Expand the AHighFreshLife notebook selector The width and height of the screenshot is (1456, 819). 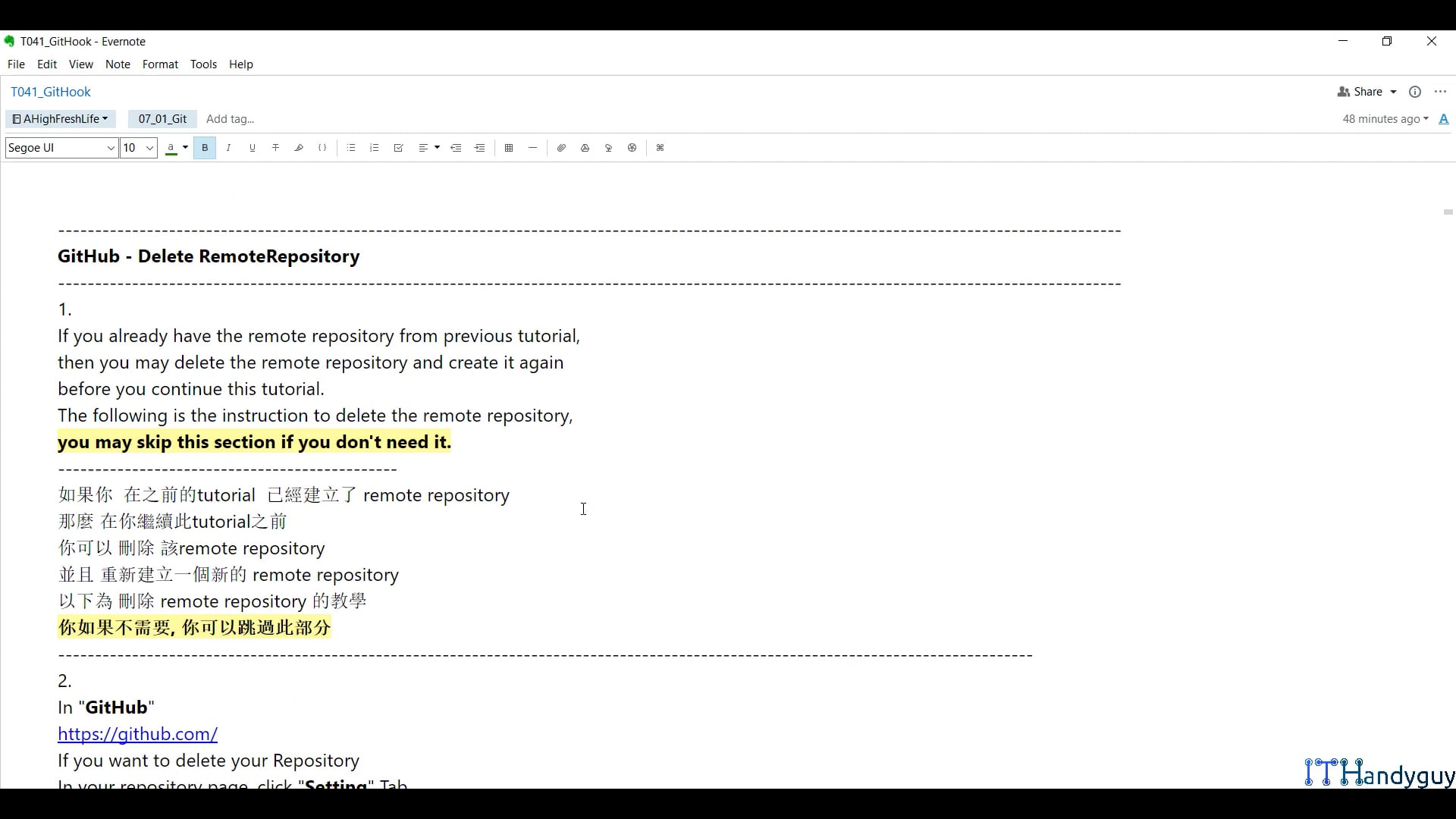[61, 119]
